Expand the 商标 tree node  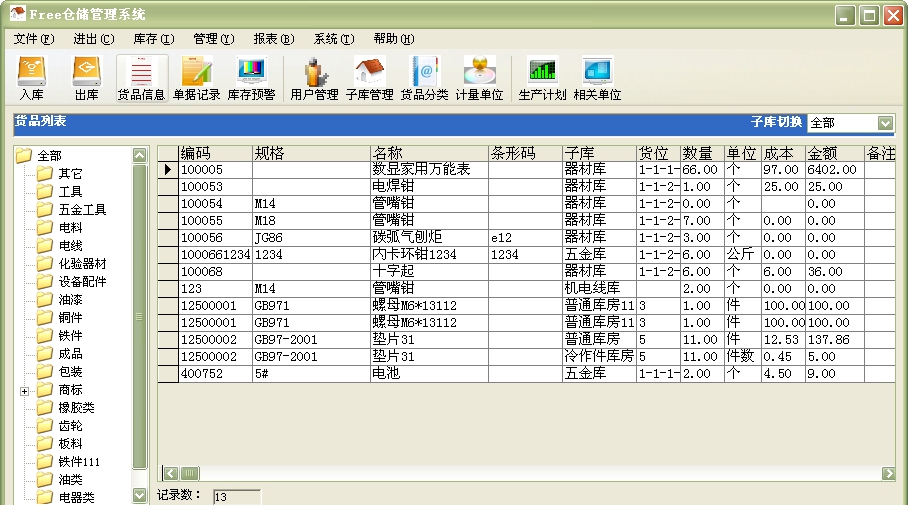coord(23,391)
